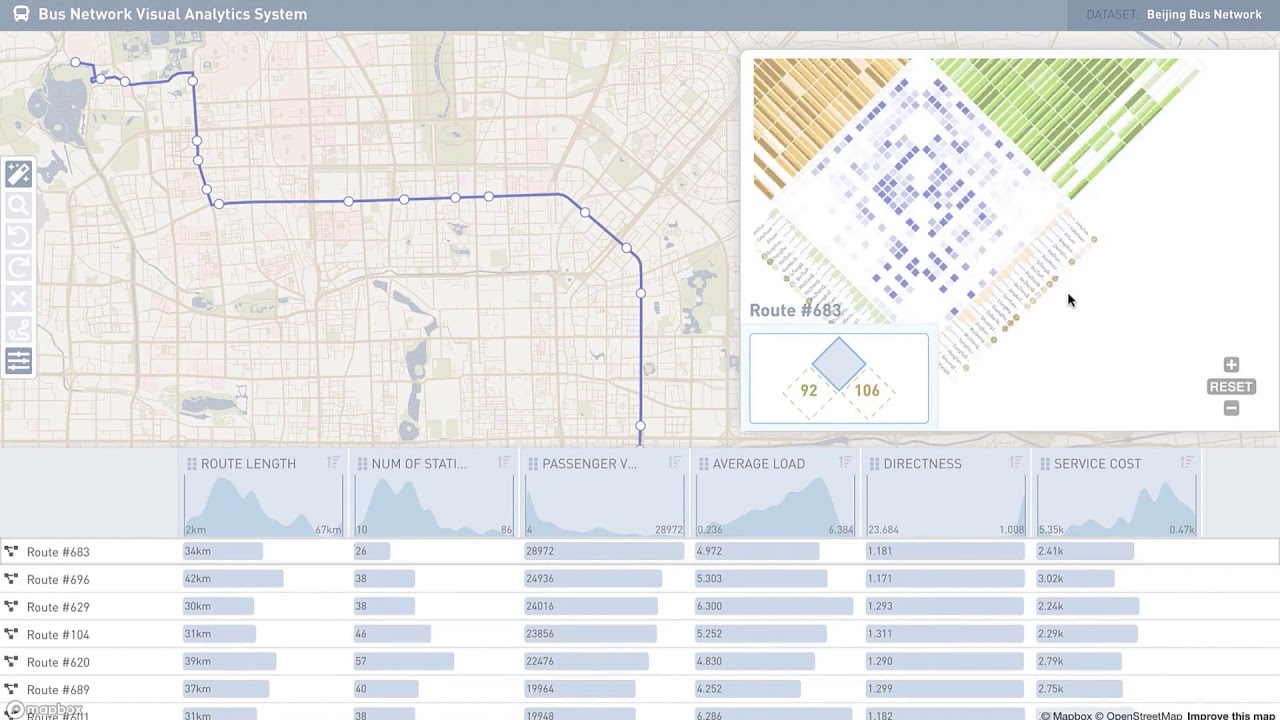Screen dimensions: 1280x720
Task: Sort by Average Load column
Action: point(845,463)
